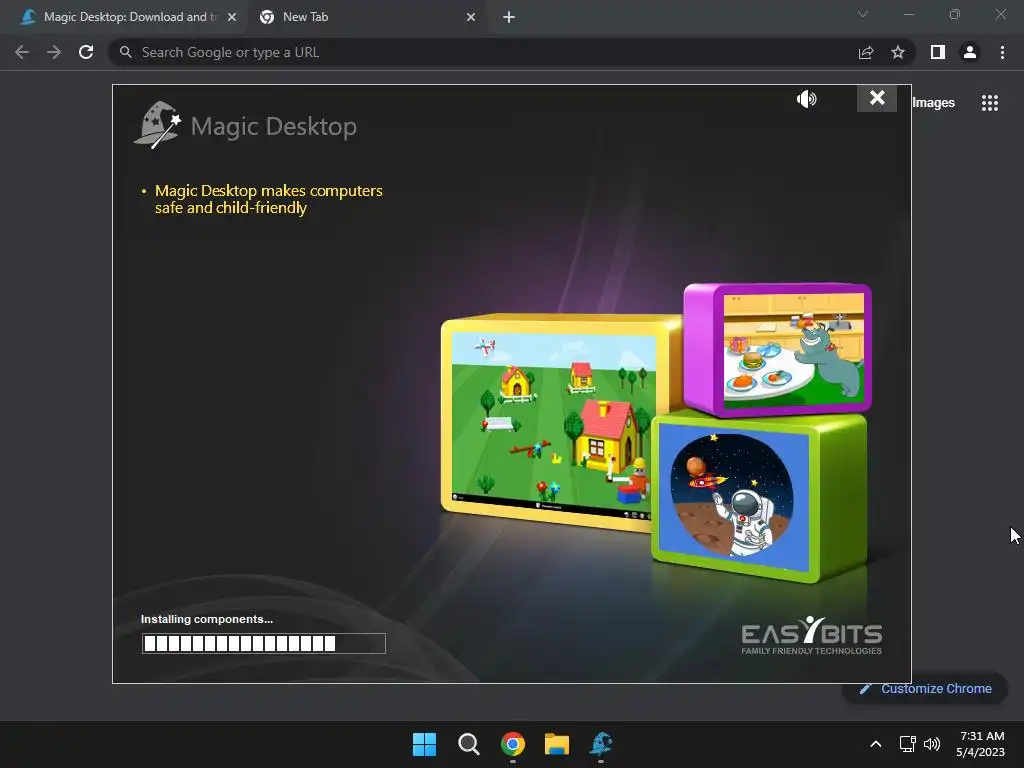Open the clock showing 7:31 AM 5/4/2023

(980, 744)
